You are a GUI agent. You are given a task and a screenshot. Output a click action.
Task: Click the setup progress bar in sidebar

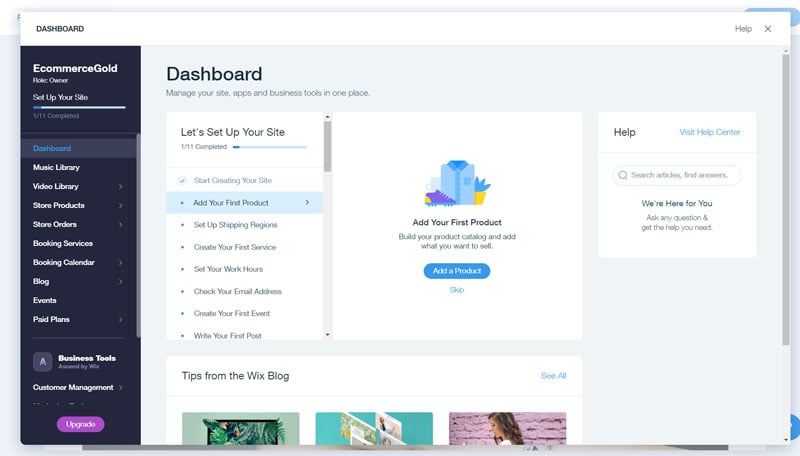pos(79,108)
